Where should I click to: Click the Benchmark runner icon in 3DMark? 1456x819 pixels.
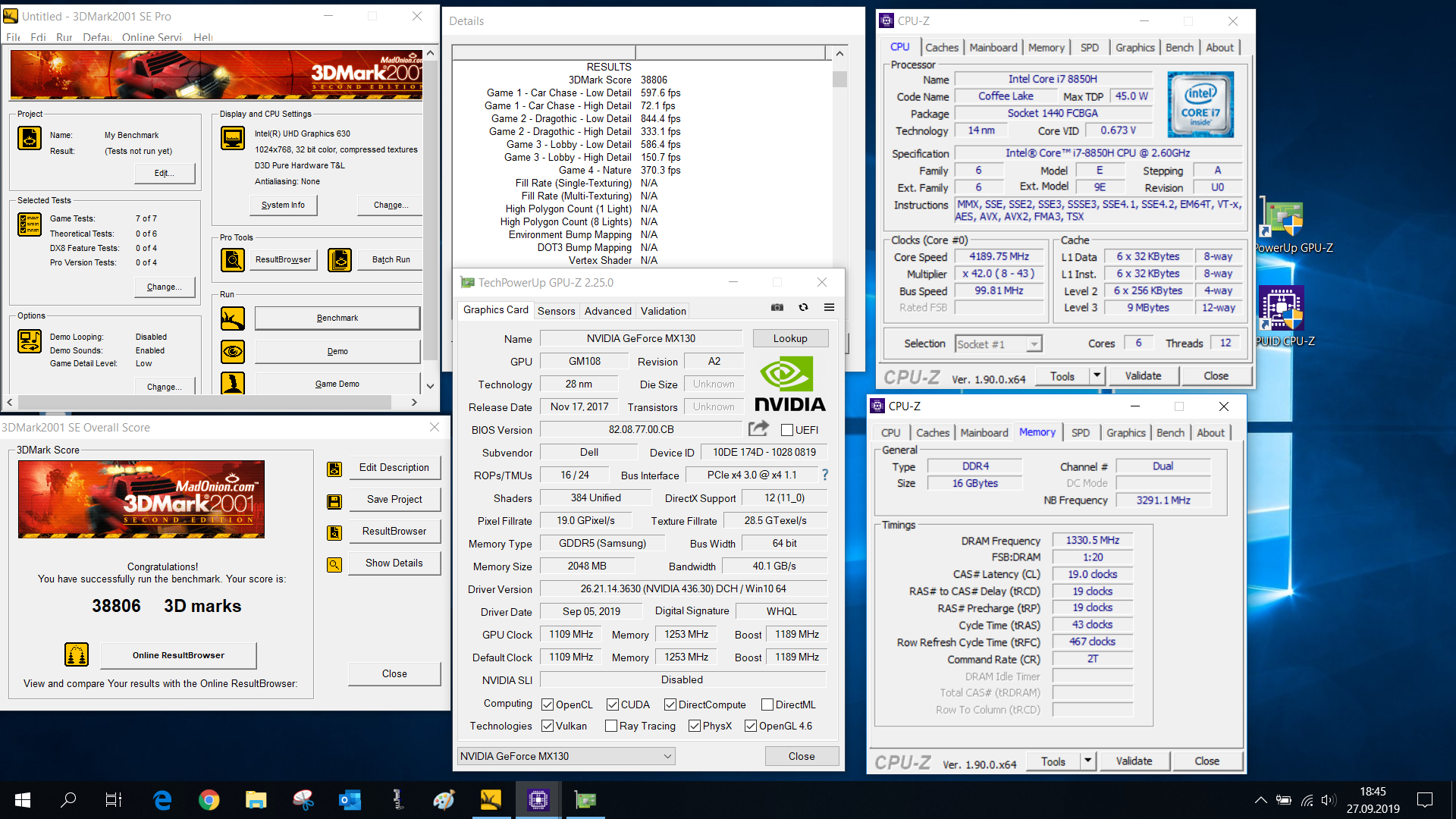pyautogui.click(x=233, y=318)
